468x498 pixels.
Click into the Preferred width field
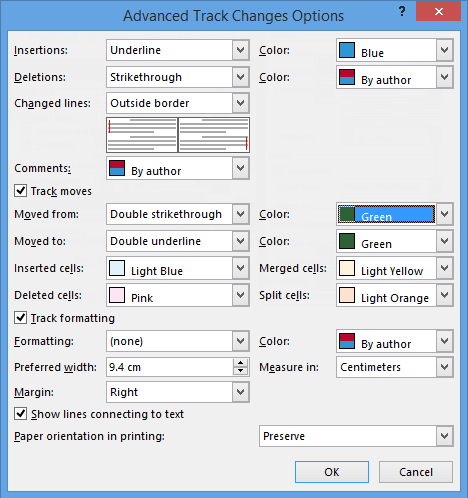coord(170,367)
